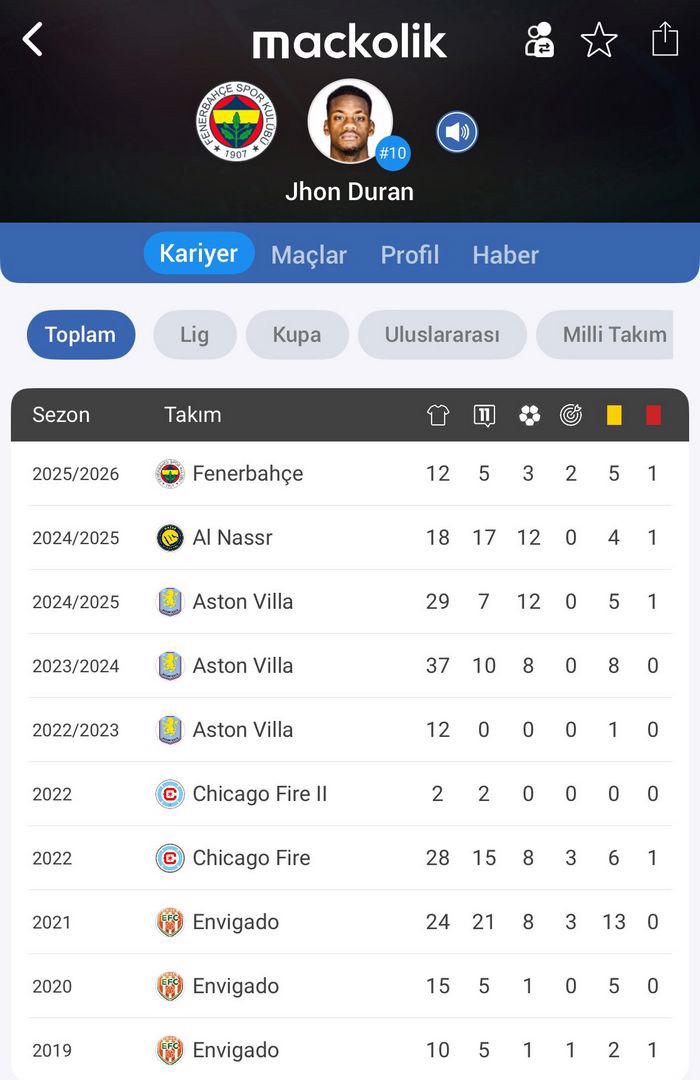Switch to the Maçlar tab

pyautogui.click(x=309, y=255)
